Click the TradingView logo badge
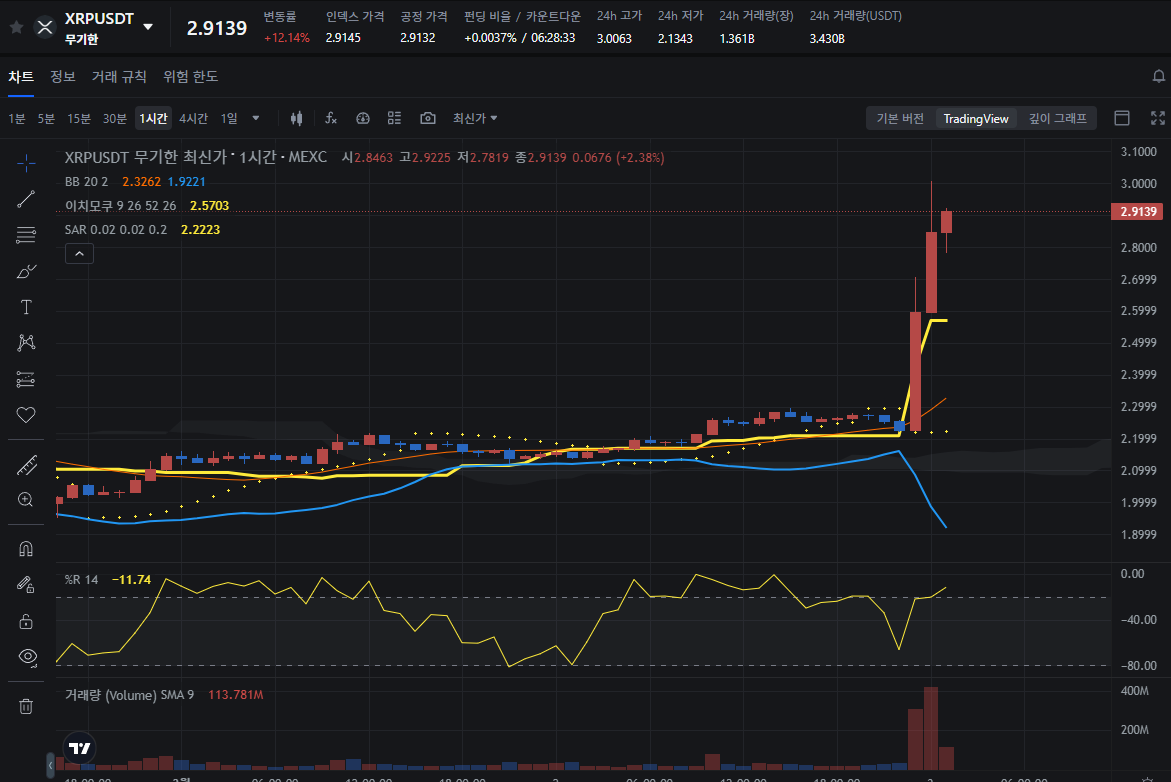Screen dimensions: 1171x782 coord(79,748)
